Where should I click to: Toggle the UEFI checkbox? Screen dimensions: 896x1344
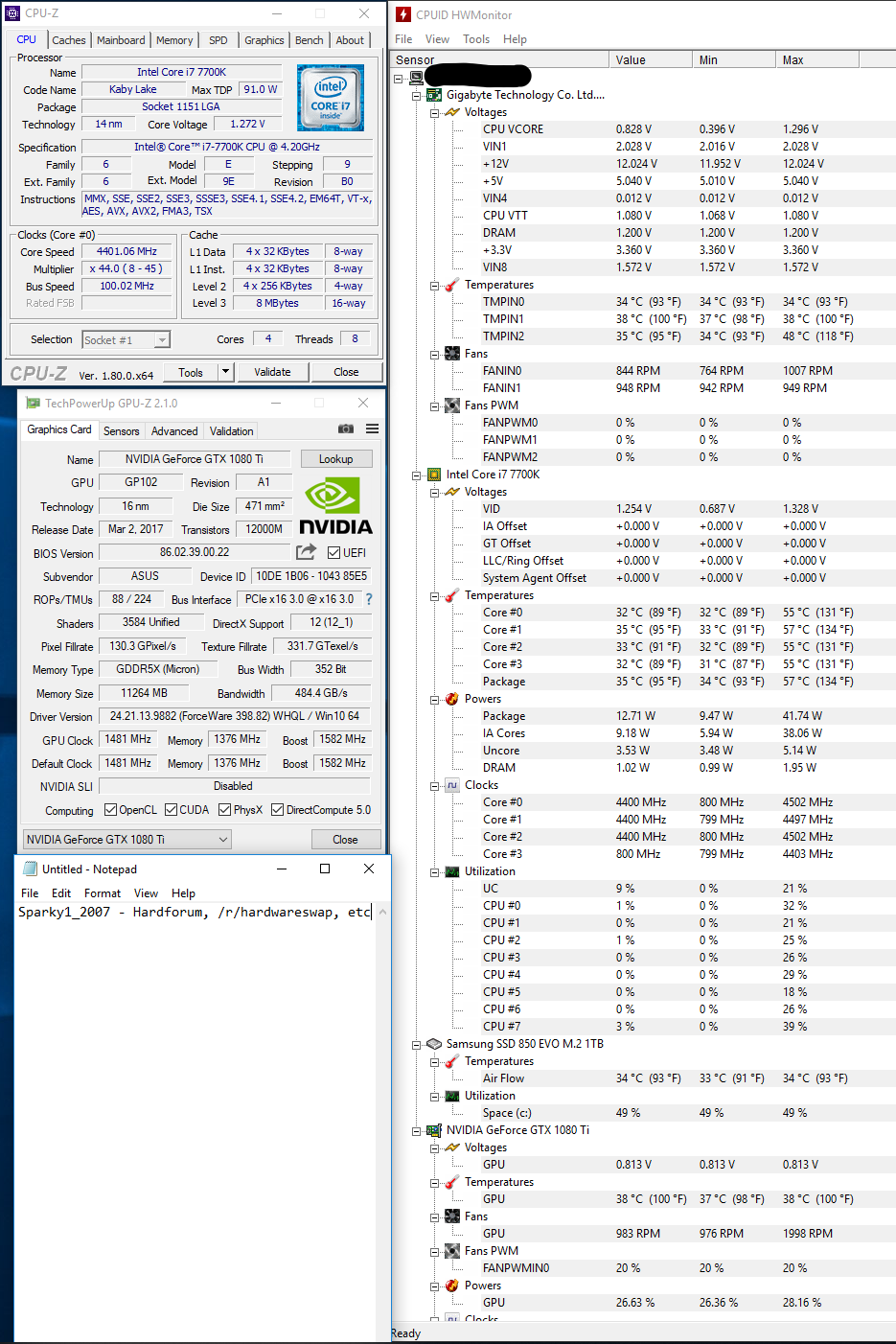(333, 553)
